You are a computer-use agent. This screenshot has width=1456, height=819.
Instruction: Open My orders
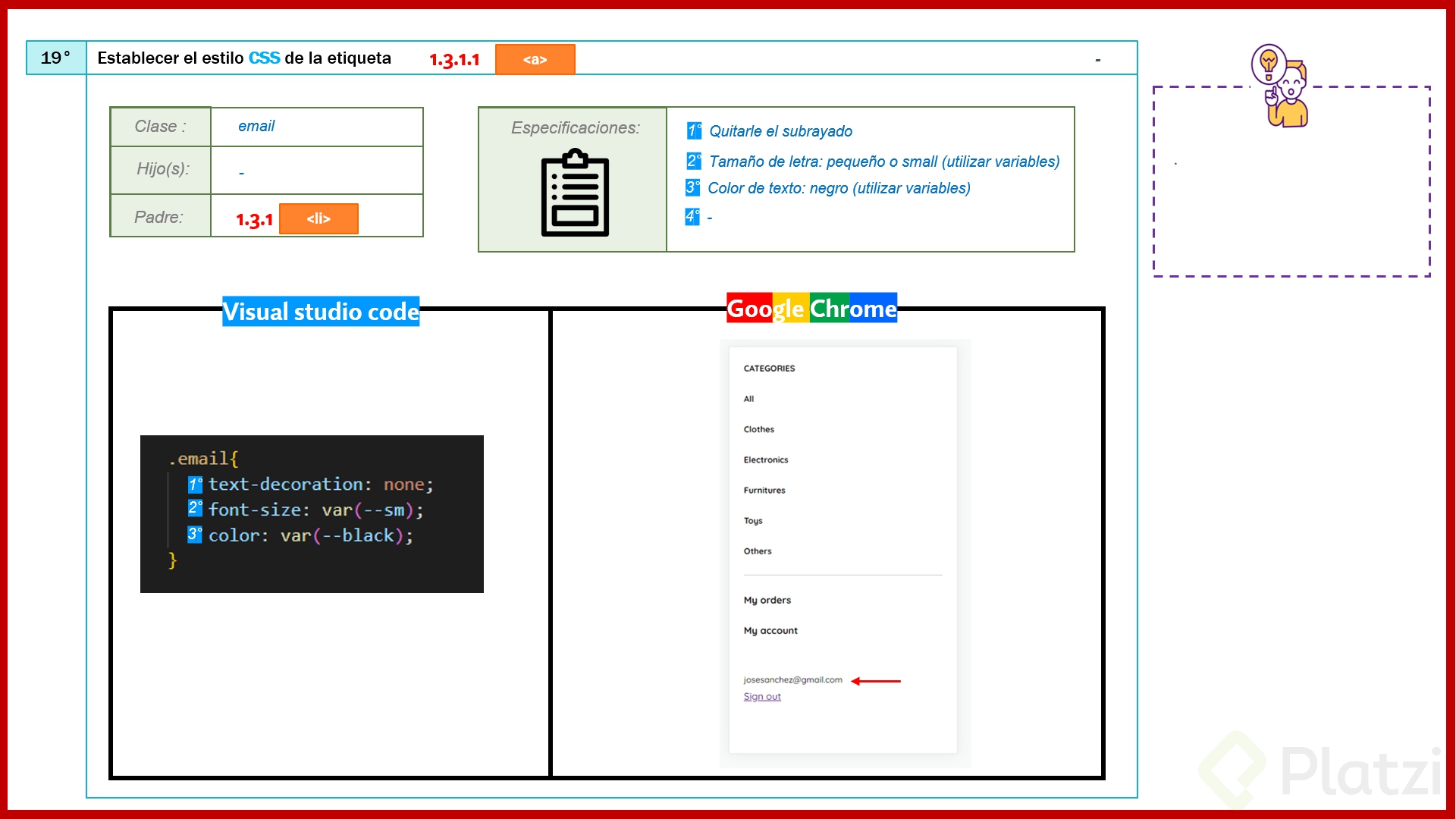(x=767, y=599)
